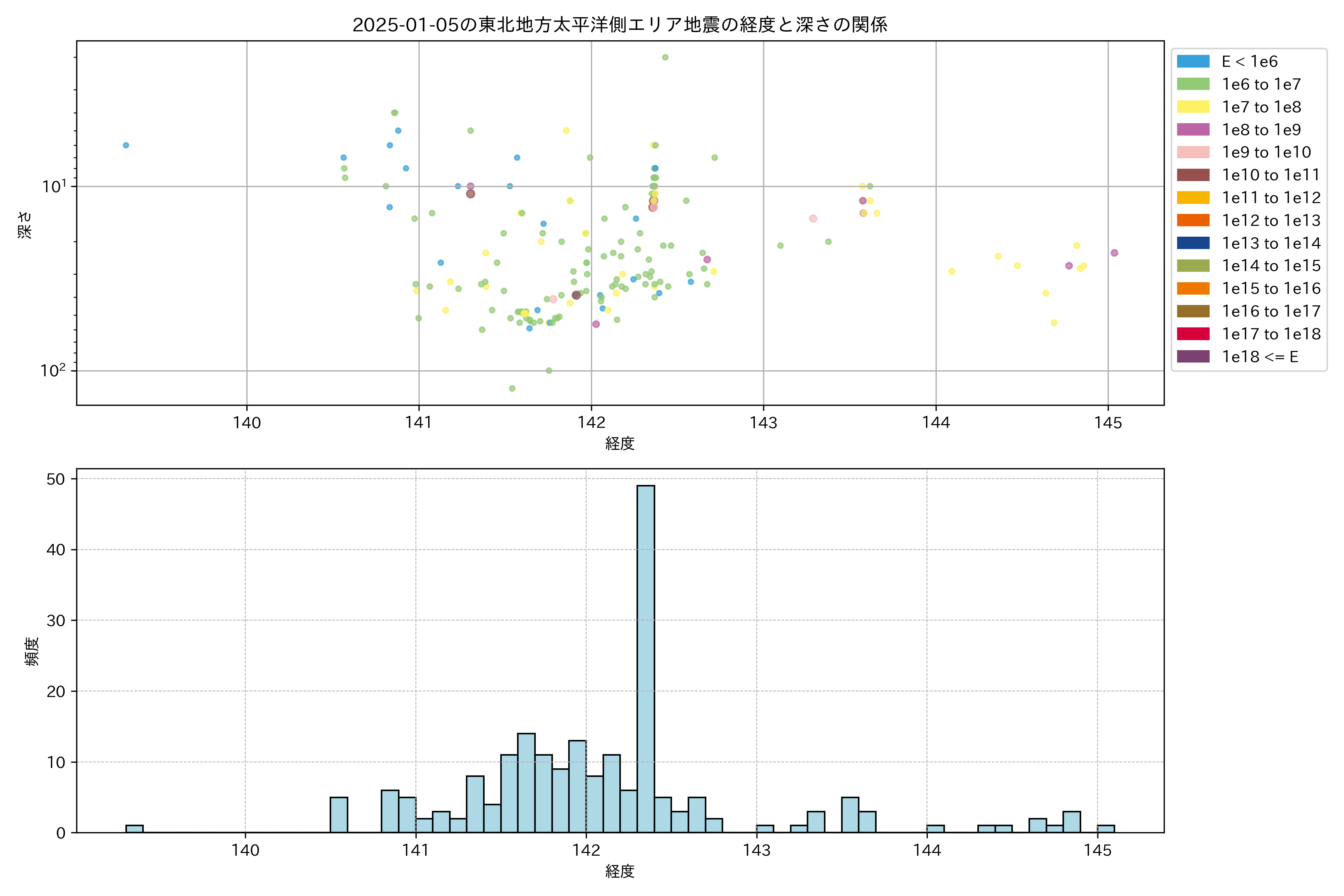The width and height of the screenshot is (1344, 896).
Task: Click the pink '1e9 to 1e10' legend swatch
Action: (1192, 152)
